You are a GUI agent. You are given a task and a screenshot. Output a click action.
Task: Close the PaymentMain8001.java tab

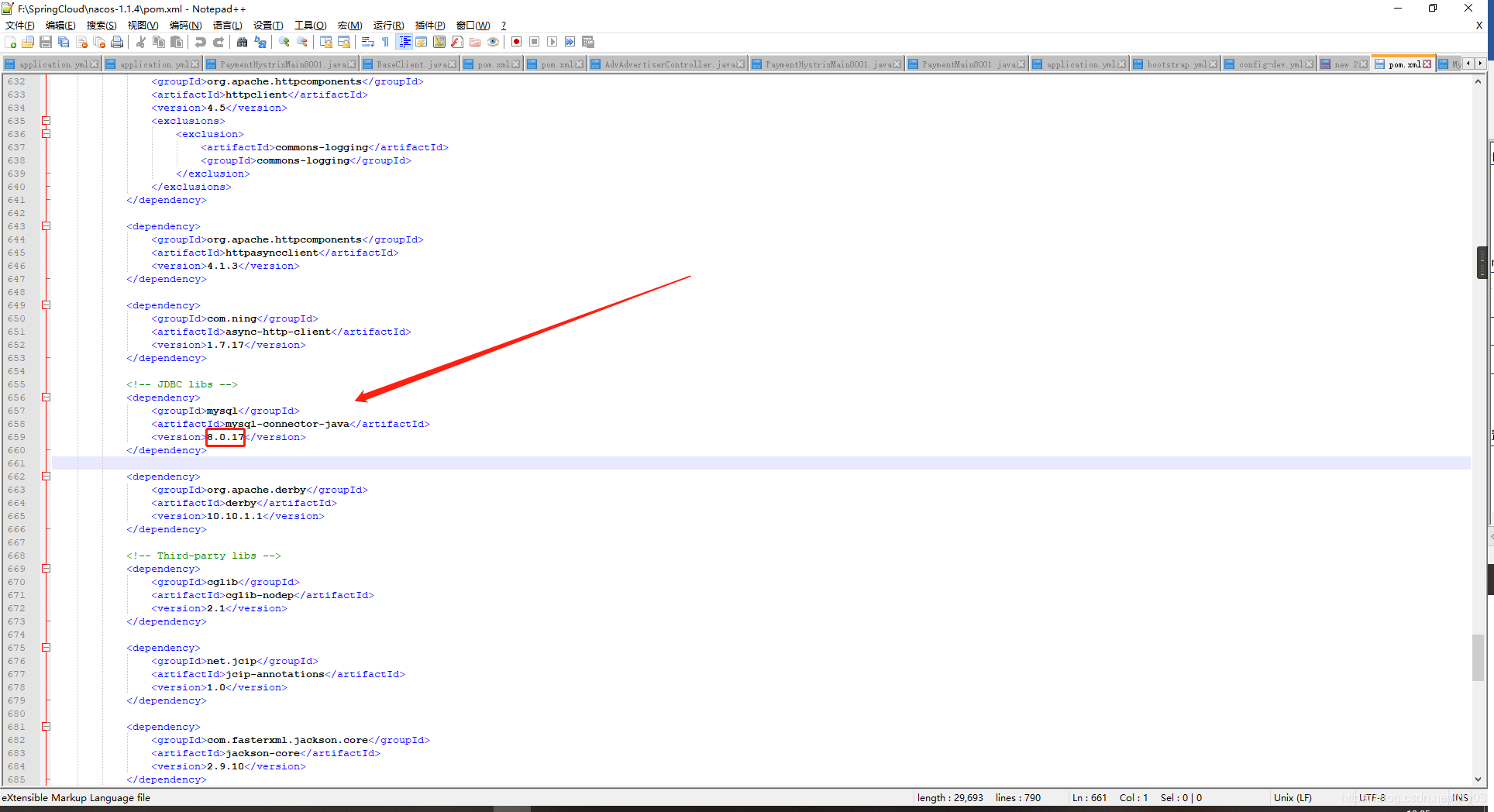point(1021,64)
